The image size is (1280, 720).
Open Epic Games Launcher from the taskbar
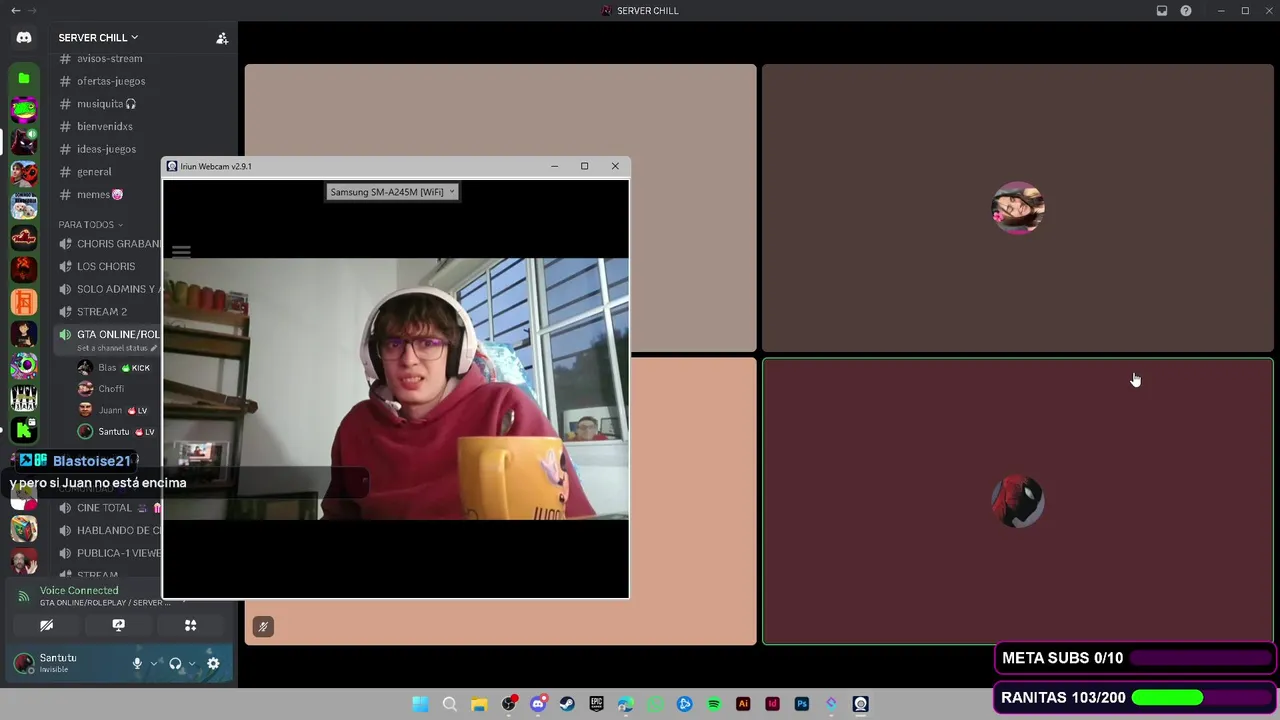pos(596,704)
